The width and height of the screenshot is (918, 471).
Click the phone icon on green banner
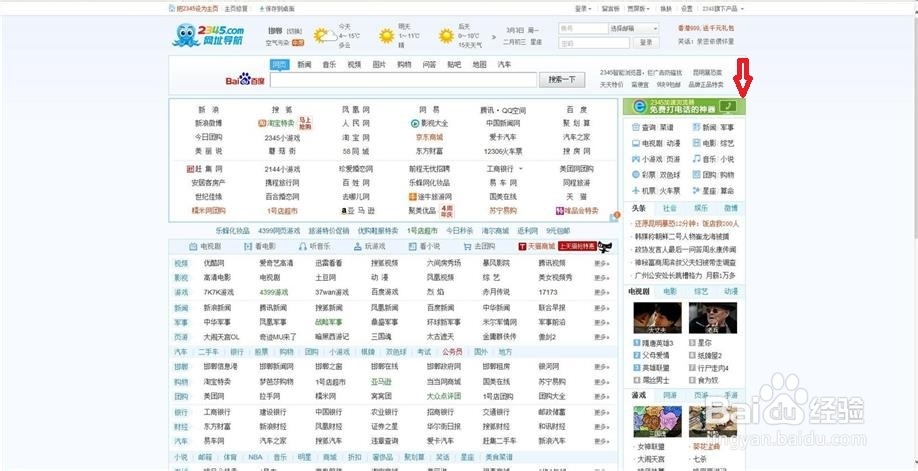[728, 106]
